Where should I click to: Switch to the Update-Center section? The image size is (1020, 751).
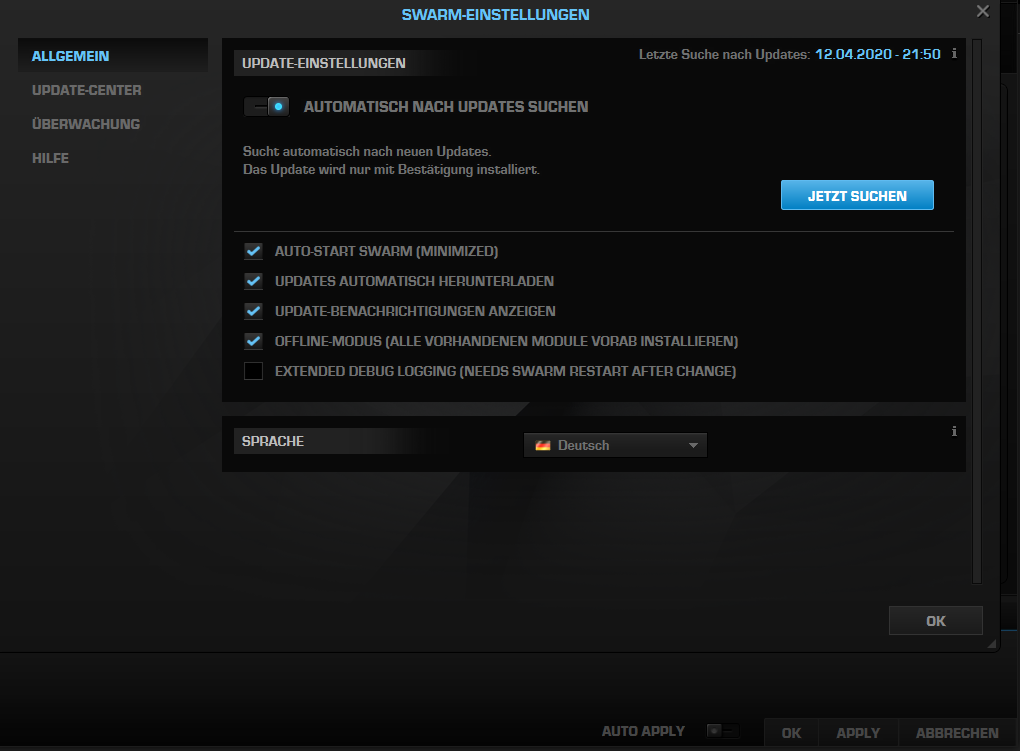tap(87, 90)
